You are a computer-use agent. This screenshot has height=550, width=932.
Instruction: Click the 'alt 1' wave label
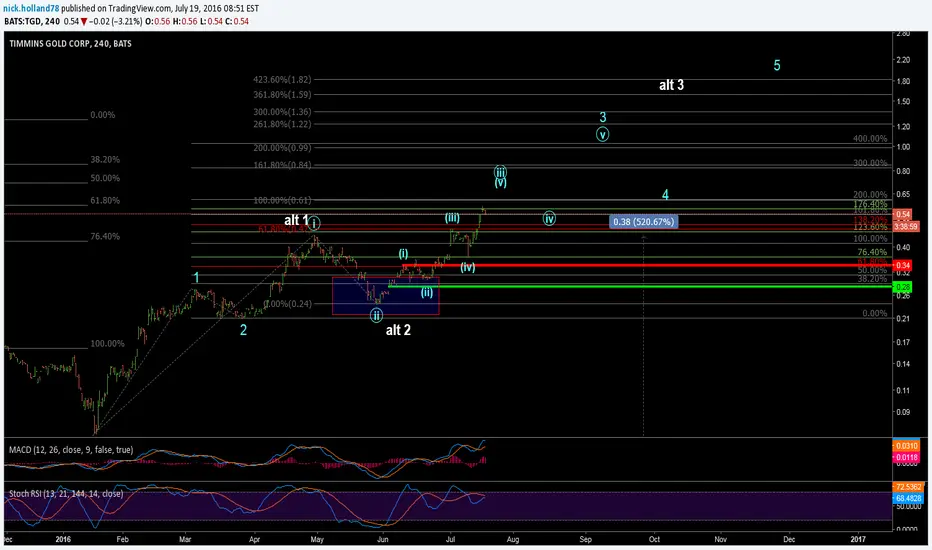click(x=296, y=221)
